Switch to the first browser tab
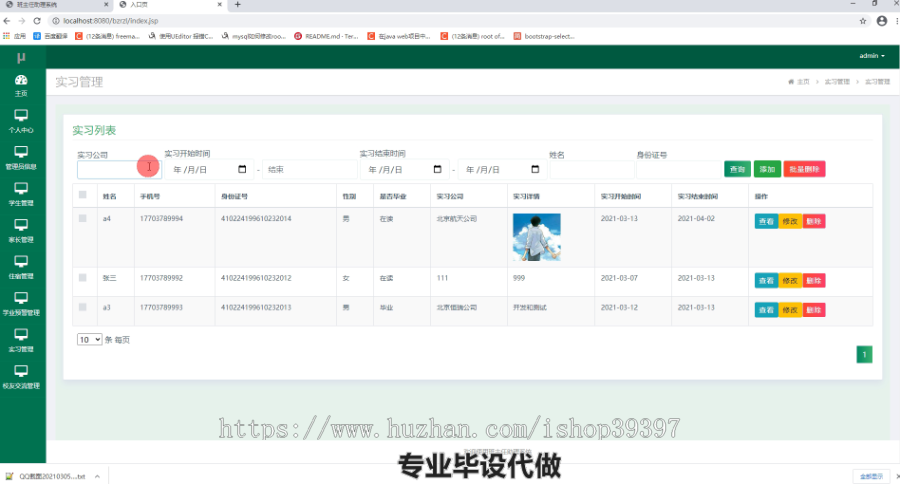This screenshot has width=900, height=484. tap(56, 5)
